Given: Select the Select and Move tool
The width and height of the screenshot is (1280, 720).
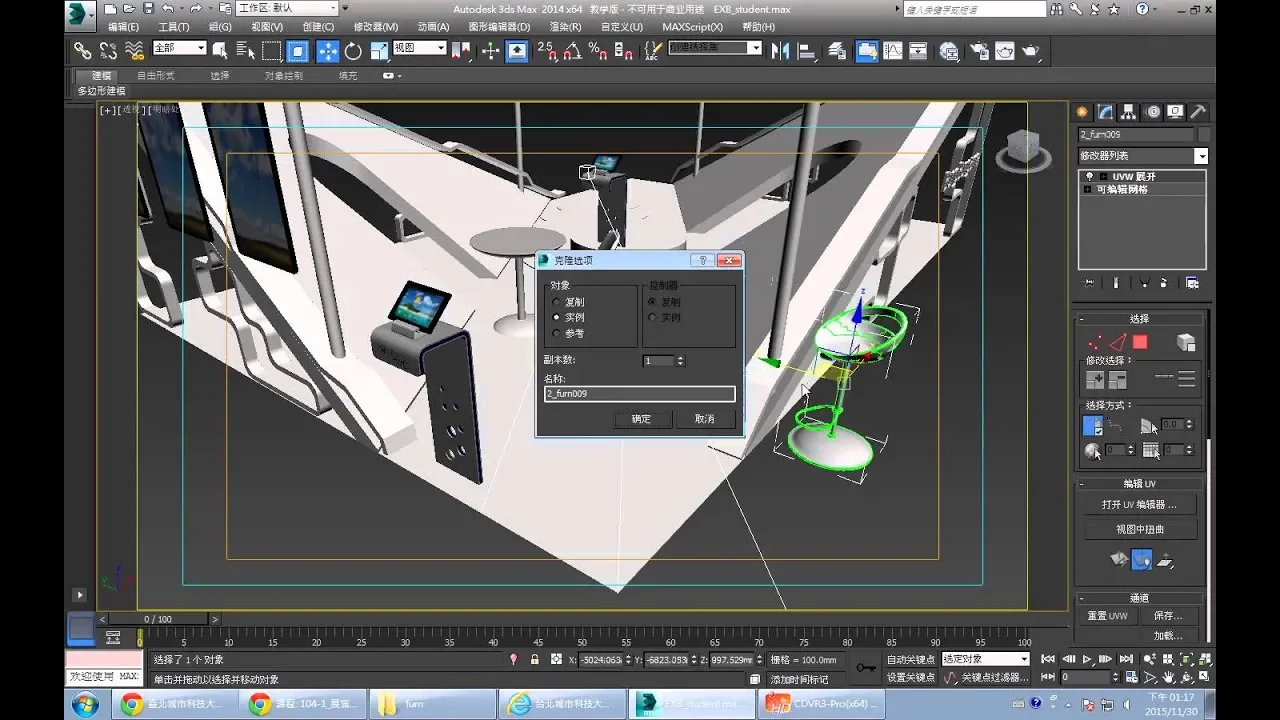Looking at the screenshot, I should tap(326, 51).
